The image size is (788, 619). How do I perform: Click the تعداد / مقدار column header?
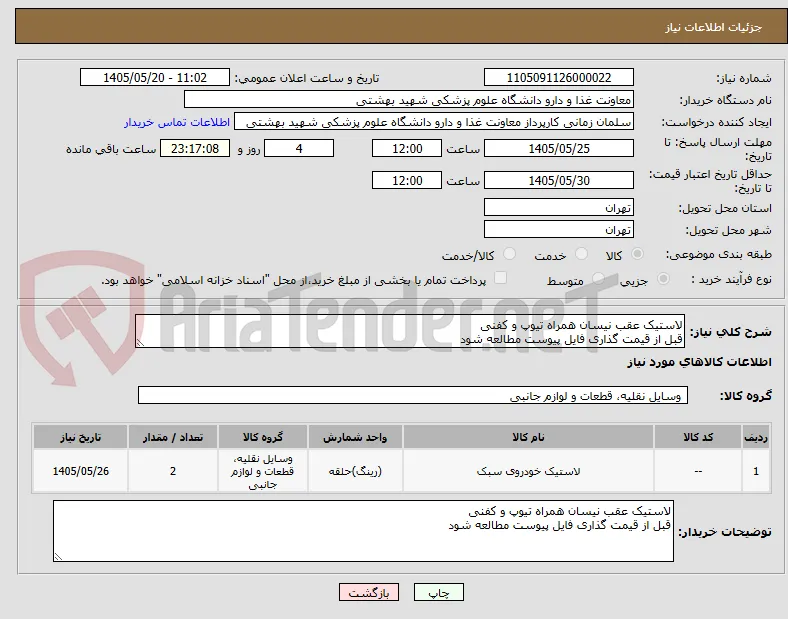pyautogui.click(x=173, y=437)
